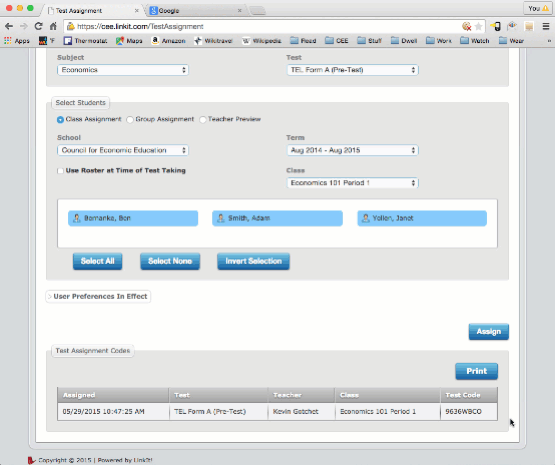Open the Subject dropdown showing Economics
Image resolution: width=555 pixels, height=465 pixels.
point(123,70)
